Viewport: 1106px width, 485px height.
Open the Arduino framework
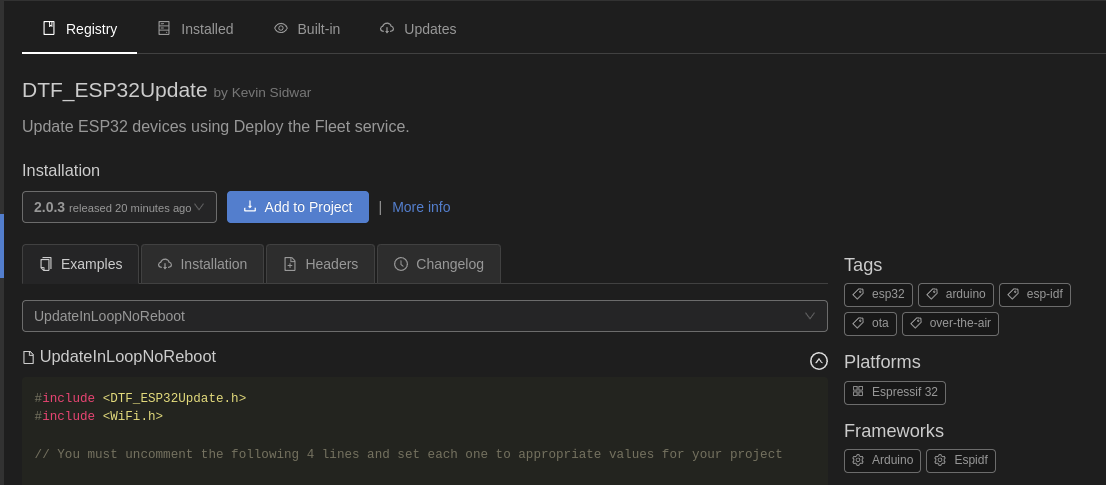pos(882,461)
